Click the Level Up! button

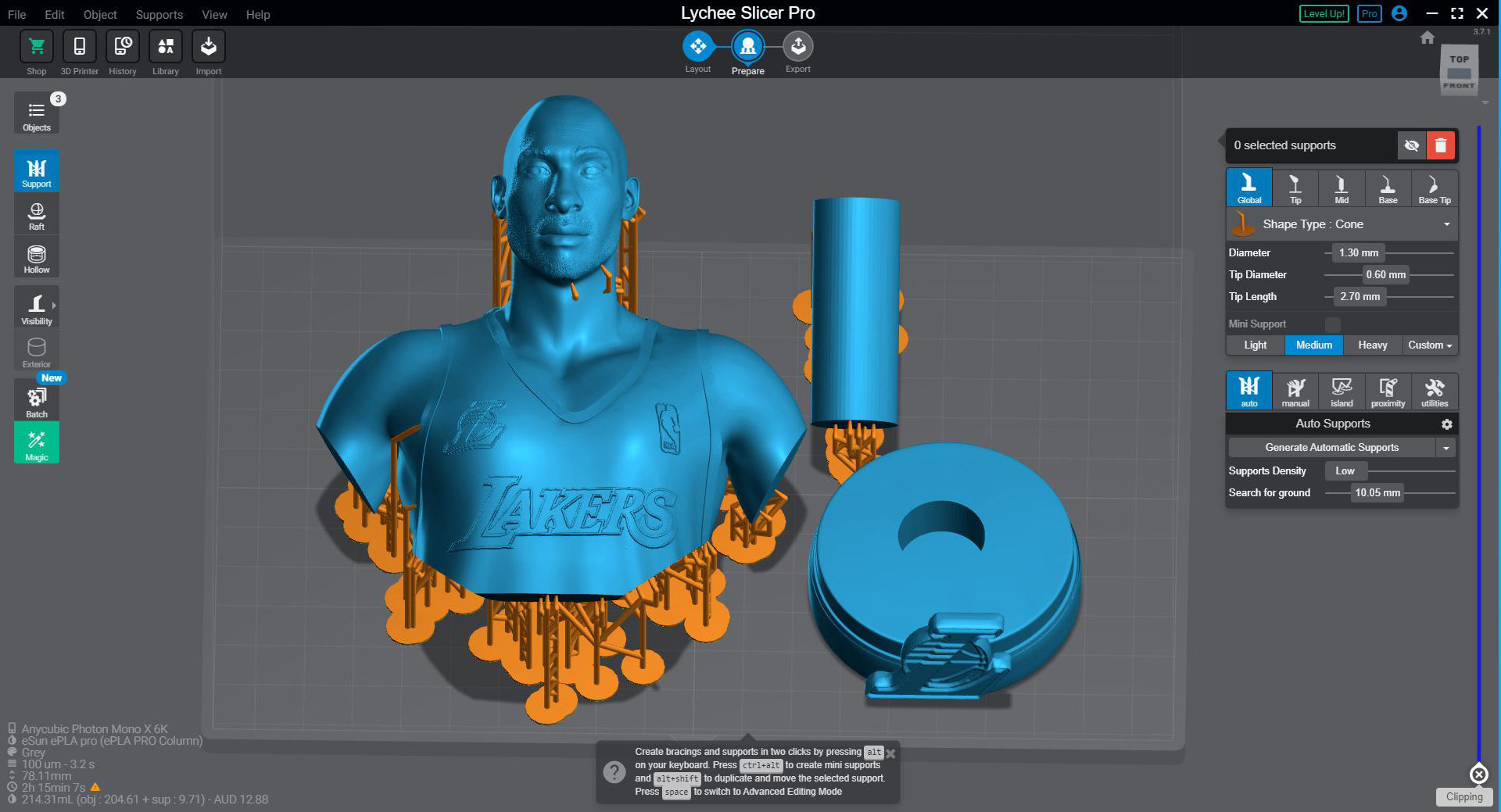click(x=1324, y=13)
